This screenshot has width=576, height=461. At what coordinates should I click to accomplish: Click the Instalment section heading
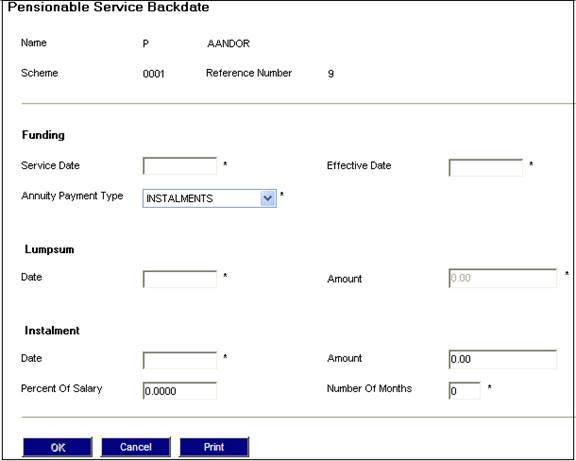coord(52,331)
